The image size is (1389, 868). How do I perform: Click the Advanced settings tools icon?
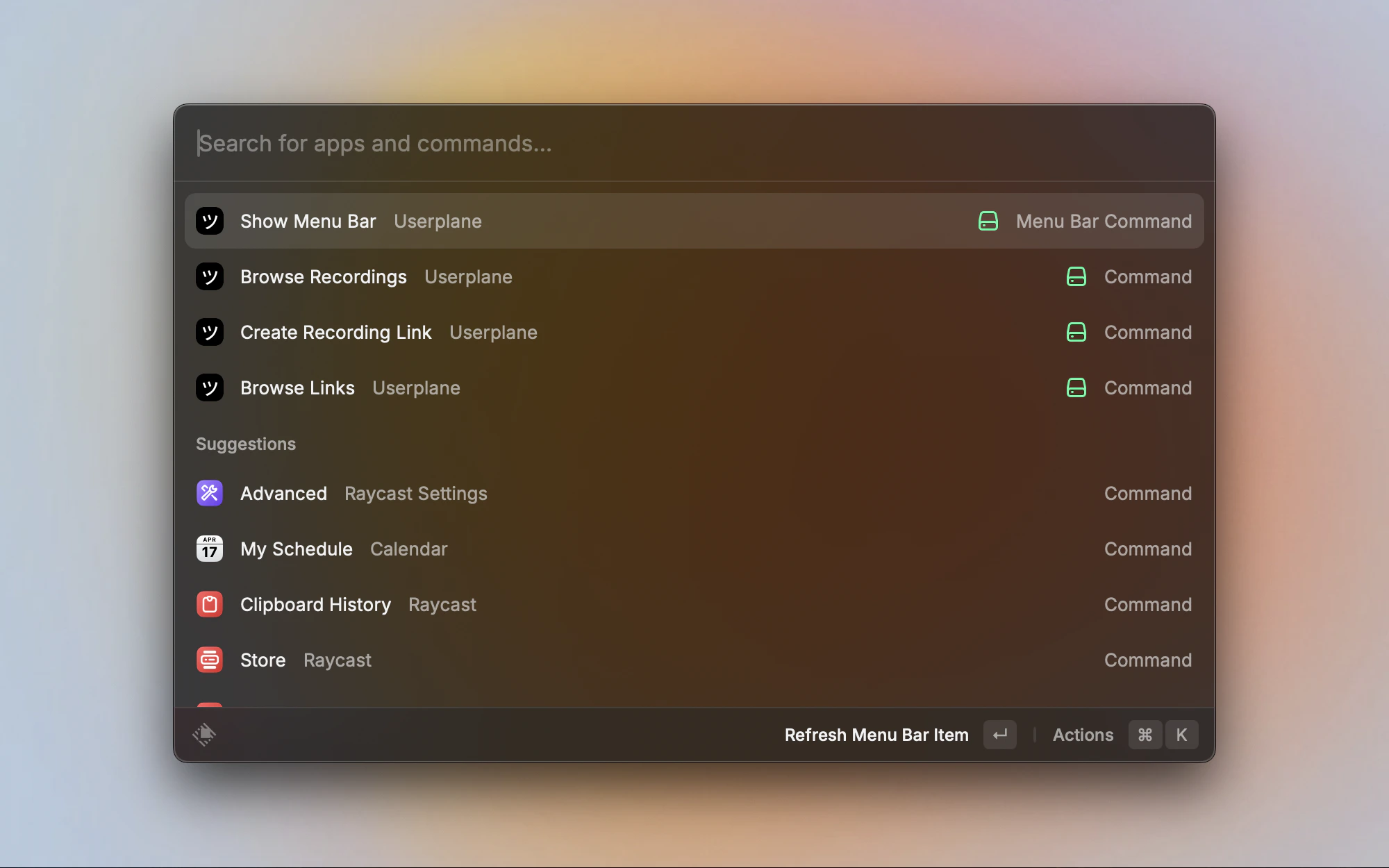[x=209, y=493]
